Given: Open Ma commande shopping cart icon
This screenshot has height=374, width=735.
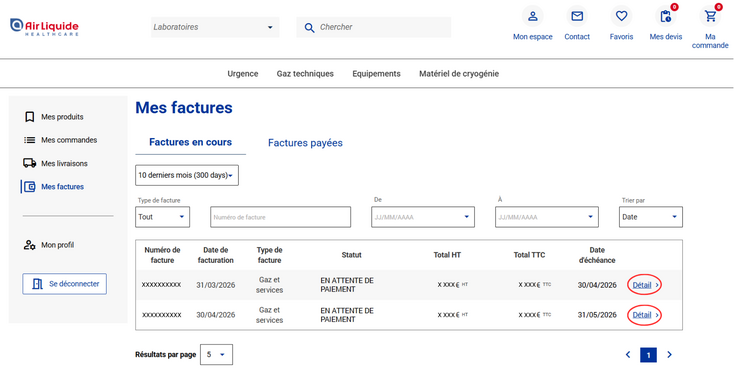Looking at the screenshot, I should [x=710, y=16].
